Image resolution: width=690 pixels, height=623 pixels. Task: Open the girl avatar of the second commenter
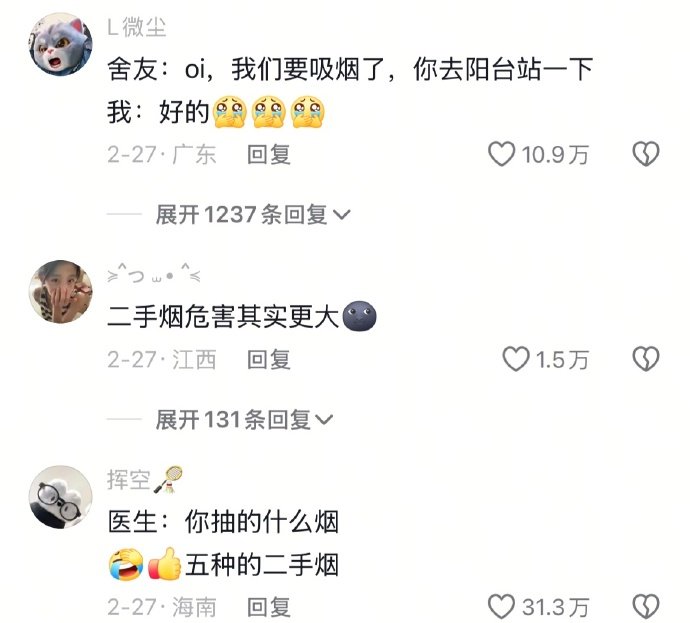pyautogui.click(x=61, y=292)
